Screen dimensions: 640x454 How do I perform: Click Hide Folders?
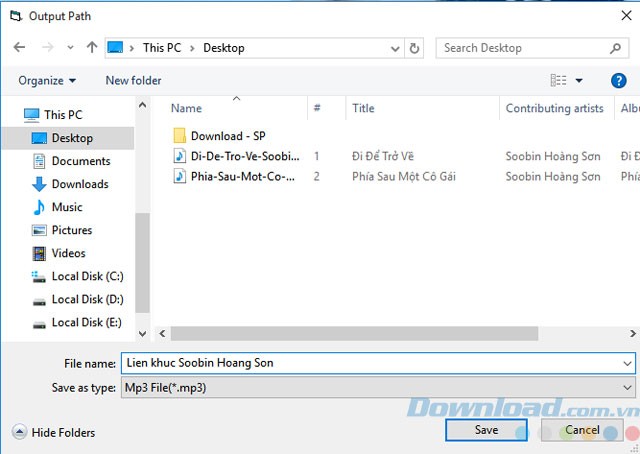pyautogui.click(x=53, y=432)
